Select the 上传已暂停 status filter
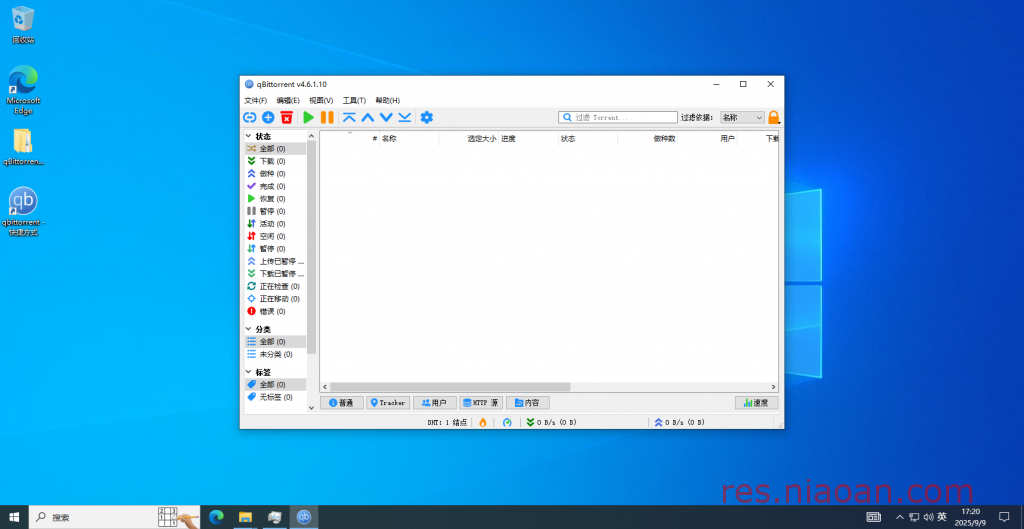Image resolution: width=1024 pixels, height=529 pixels. coord(275,261)
